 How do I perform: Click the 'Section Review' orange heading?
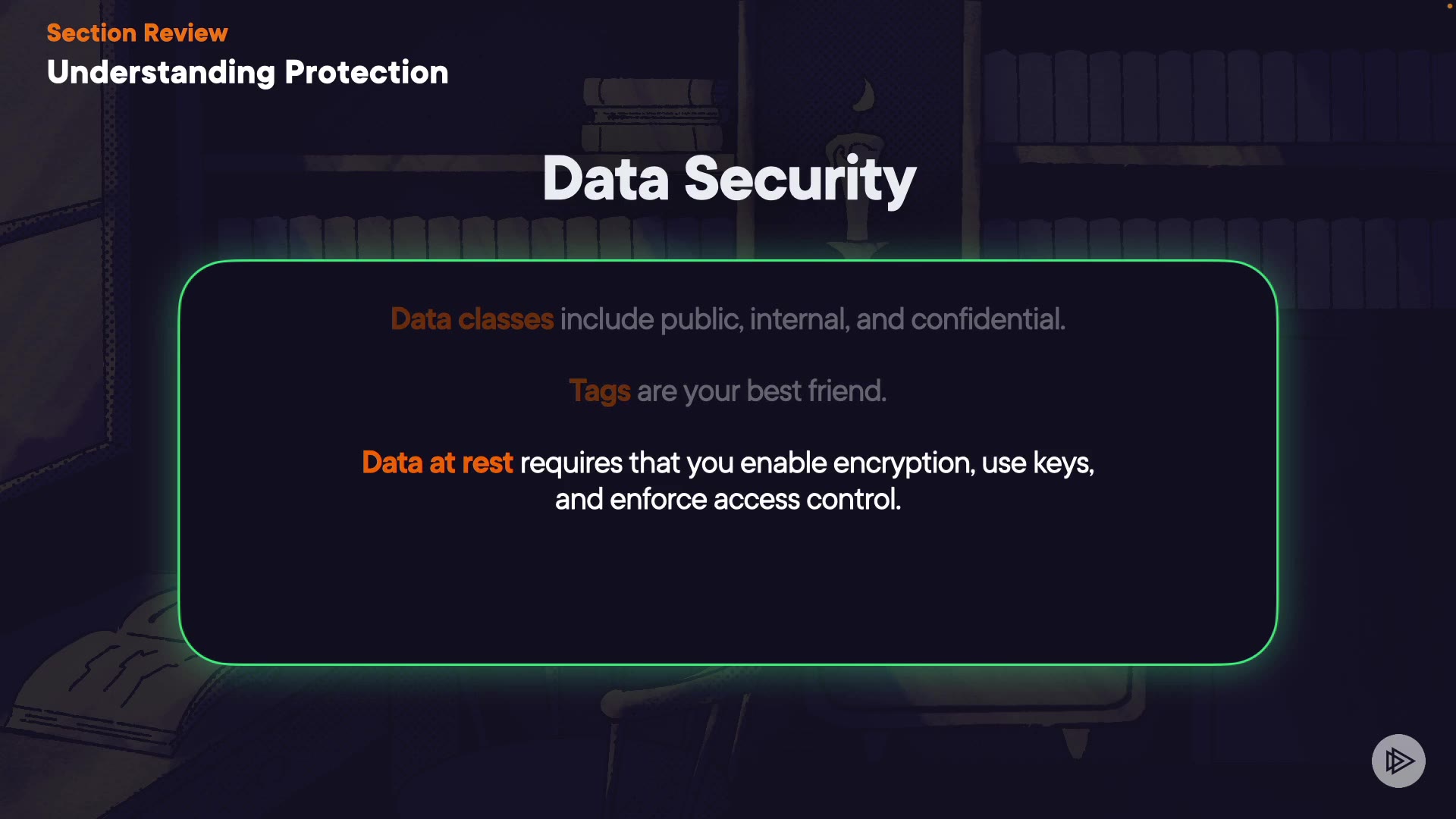pos(137,33)
